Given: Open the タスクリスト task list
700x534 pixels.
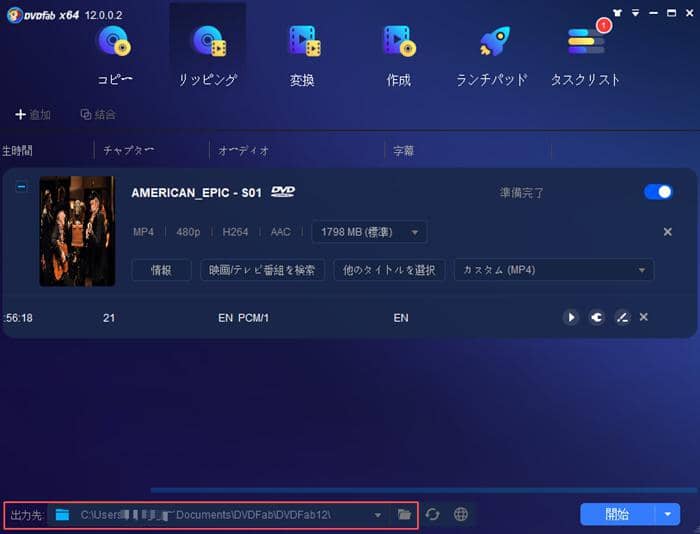Looking at the screenshot, I should [x=585, y=56].
